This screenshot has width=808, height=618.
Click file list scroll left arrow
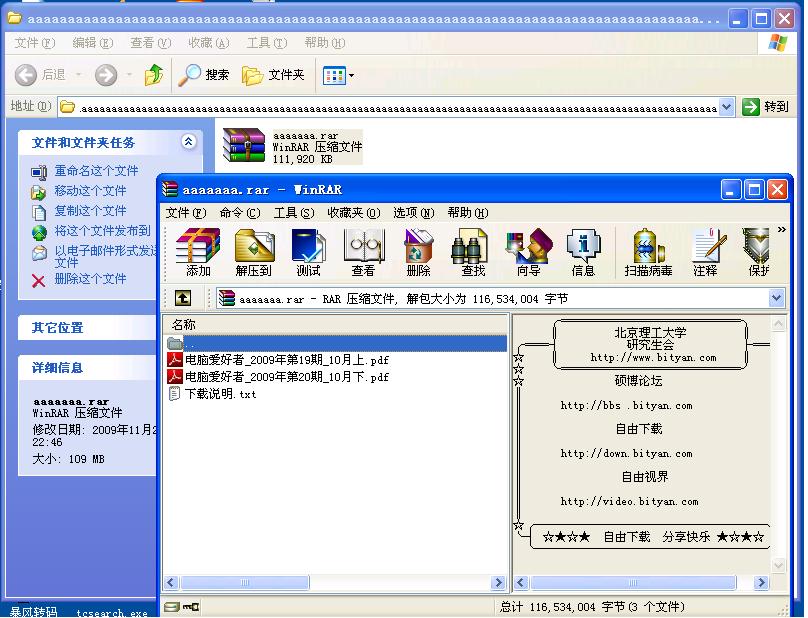pyautogui.click(x=172, y=582)
